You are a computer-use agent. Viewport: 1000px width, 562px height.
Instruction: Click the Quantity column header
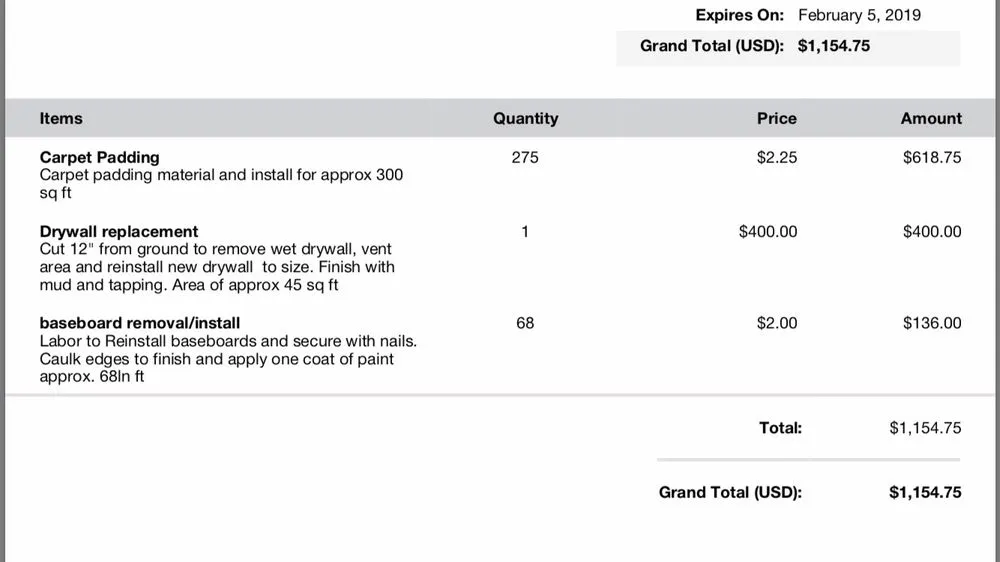525,118
